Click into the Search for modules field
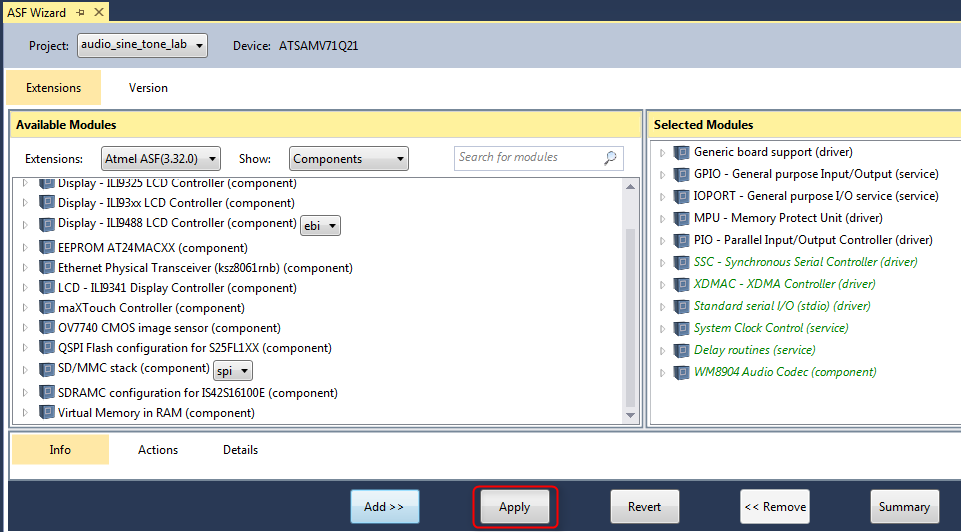The height and width of the screenshot is (532, 961). [527, 158]
